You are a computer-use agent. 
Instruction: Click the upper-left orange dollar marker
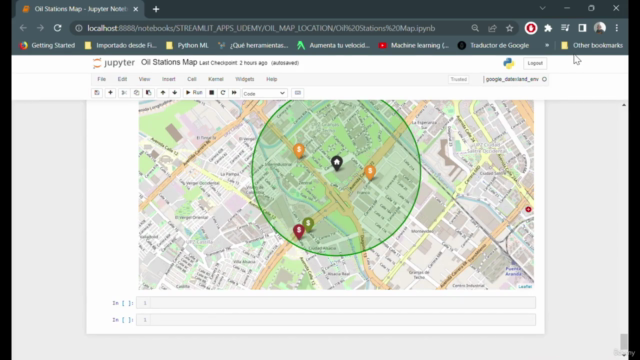[299, 151]
